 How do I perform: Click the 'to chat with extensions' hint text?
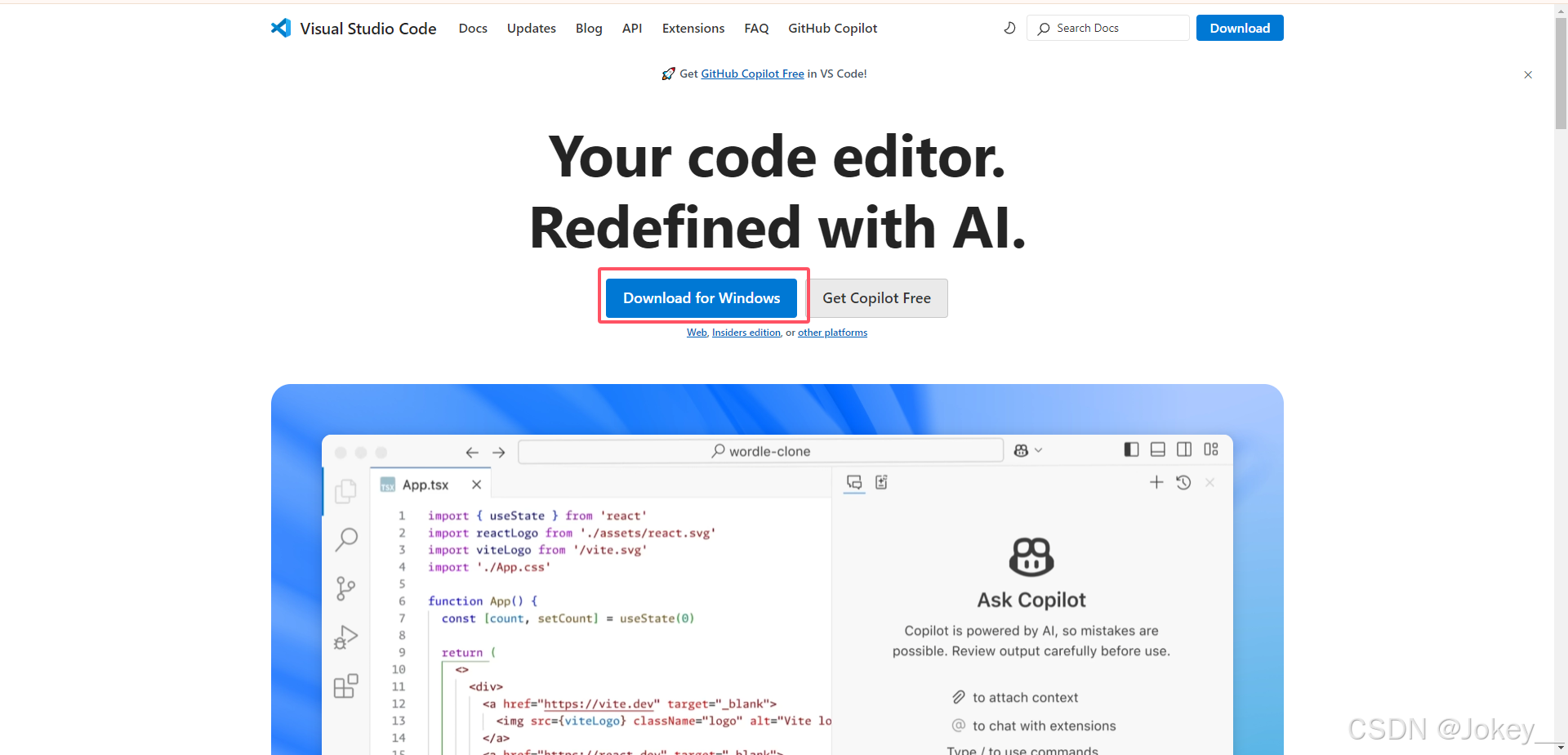point(1044,726)
